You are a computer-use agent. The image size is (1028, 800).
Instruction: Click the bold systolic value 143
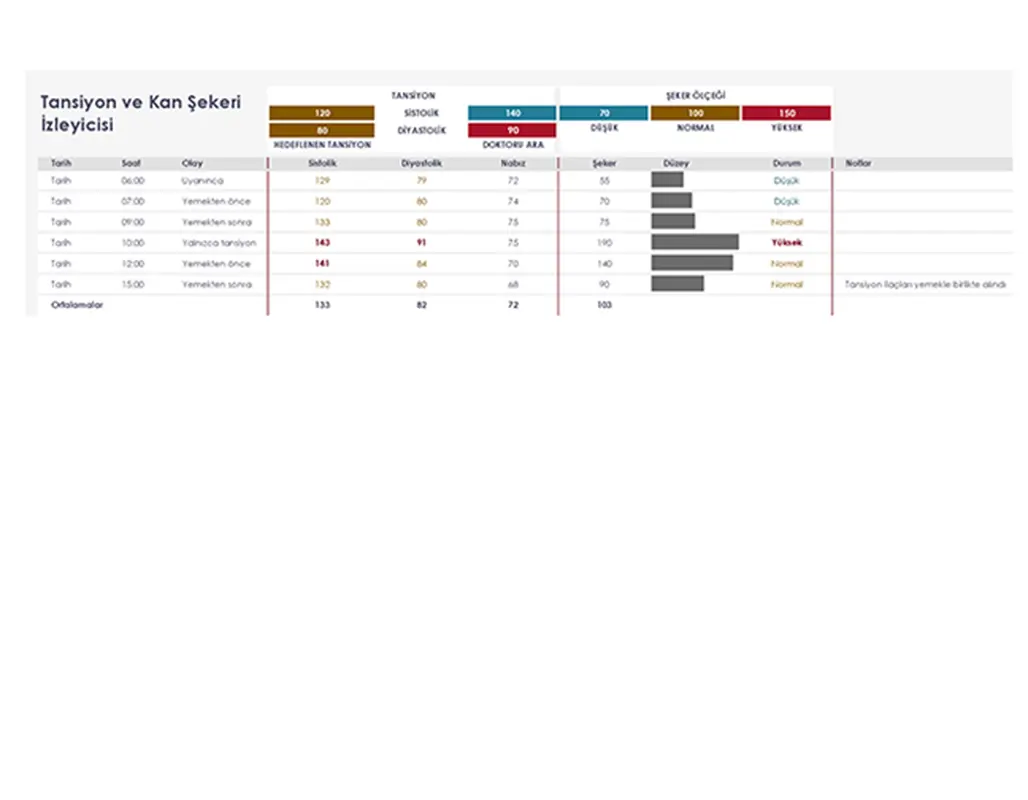[321, 243]
